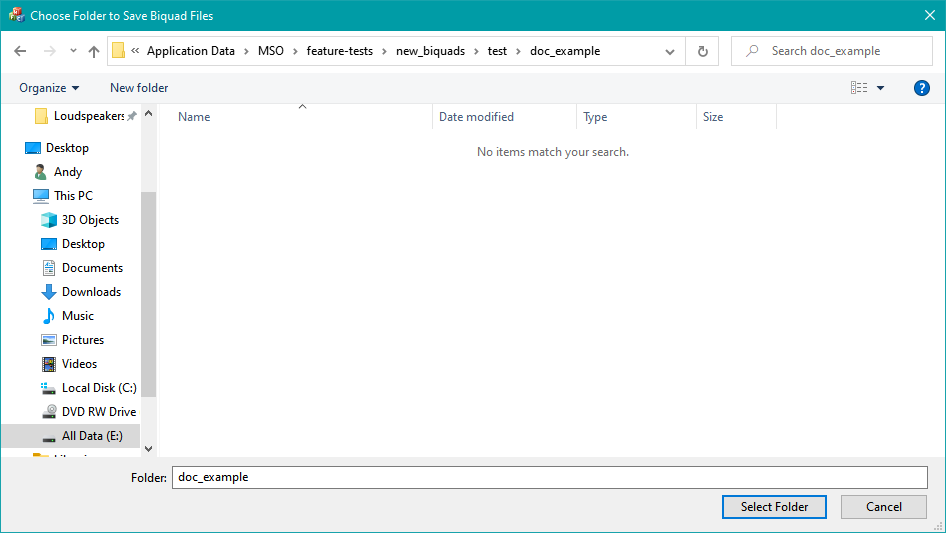Open DVD RW Drive
The height and width of the screenshot is (533, 946).
[x=89, y=412]
